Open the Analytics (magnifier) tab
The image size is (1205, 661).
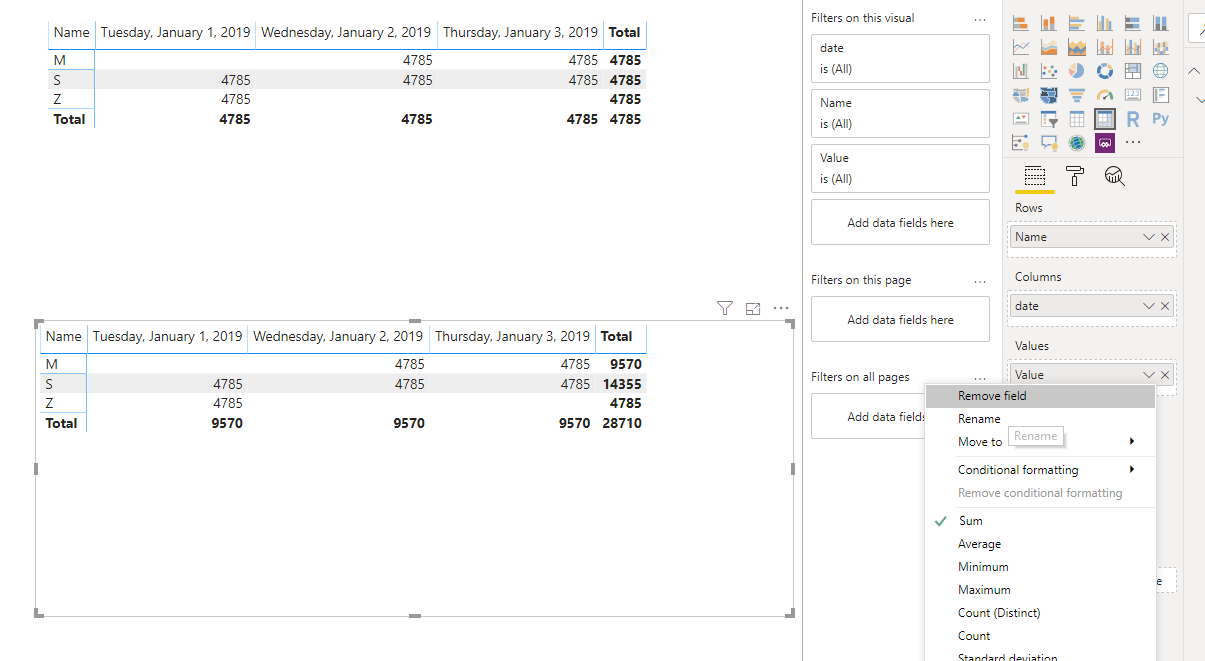[1114, 177]
